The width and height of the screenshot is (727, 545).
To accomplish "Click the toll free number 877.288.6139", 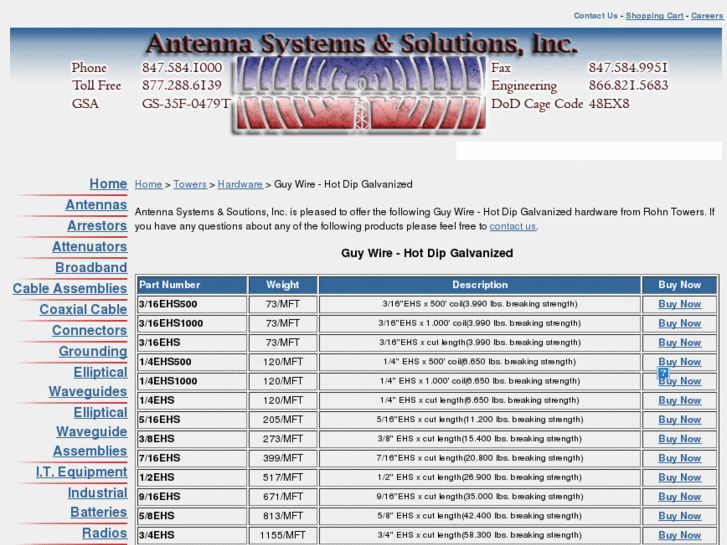I will click(x=182, y=85).
